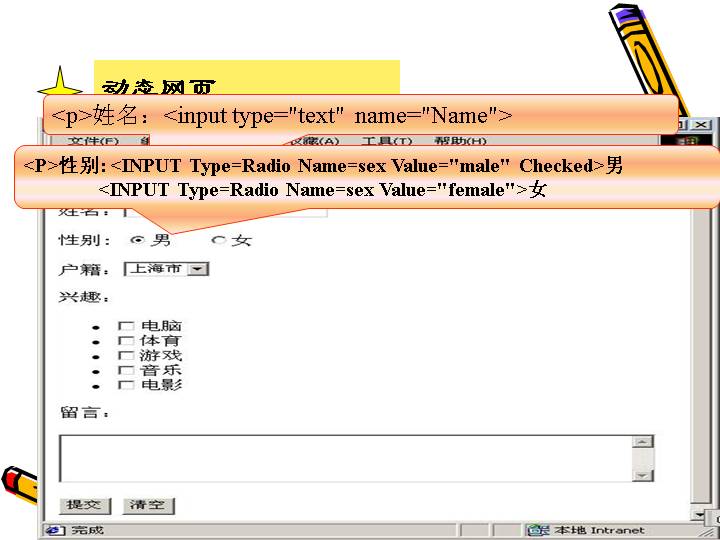Viewport: 720px width, 540px height.
Task: Open the 帮助(H) menu
Action: (x=459, y=142)
